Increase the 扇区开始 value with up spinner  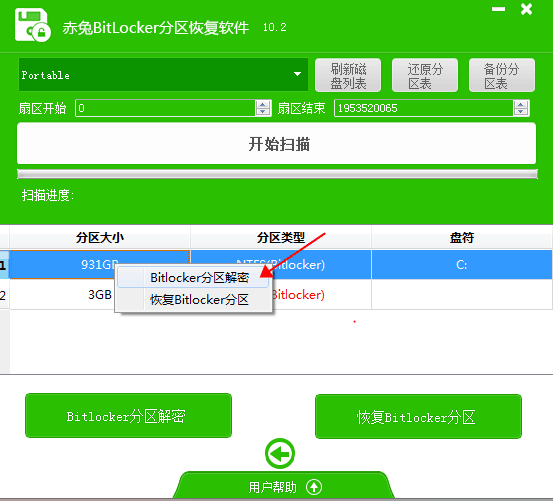pos(262,104)
